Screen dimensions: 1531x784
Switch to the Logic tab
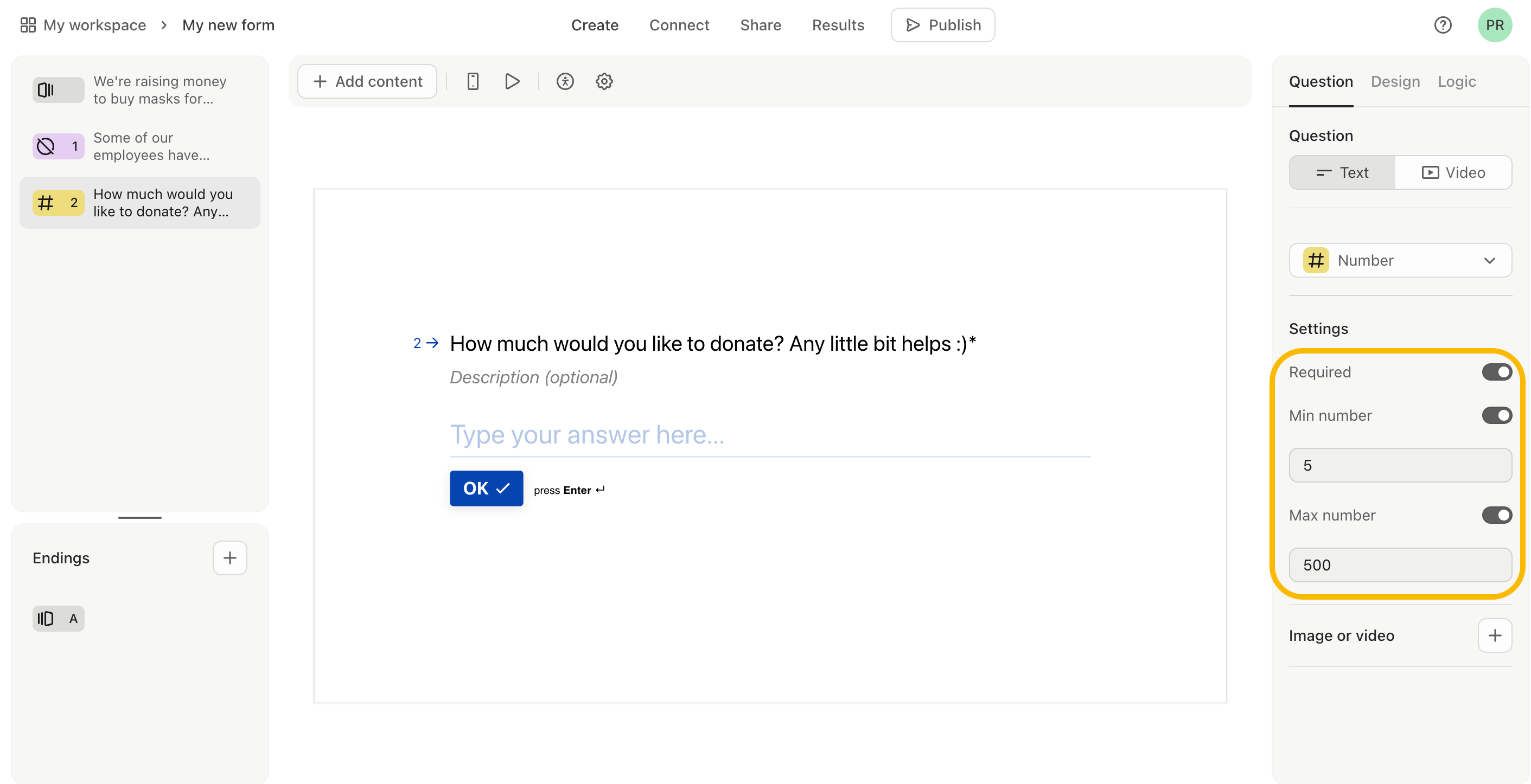pyautogui.click(x=1457, y=81)
